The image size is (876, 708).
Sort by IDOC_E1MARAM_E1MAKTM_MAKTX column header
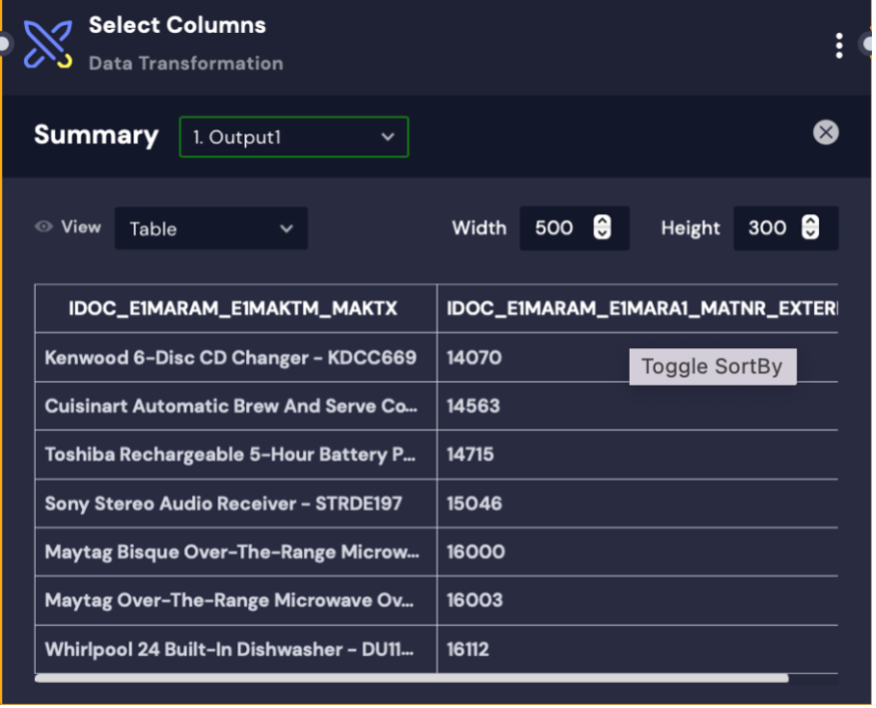[233, 309]
